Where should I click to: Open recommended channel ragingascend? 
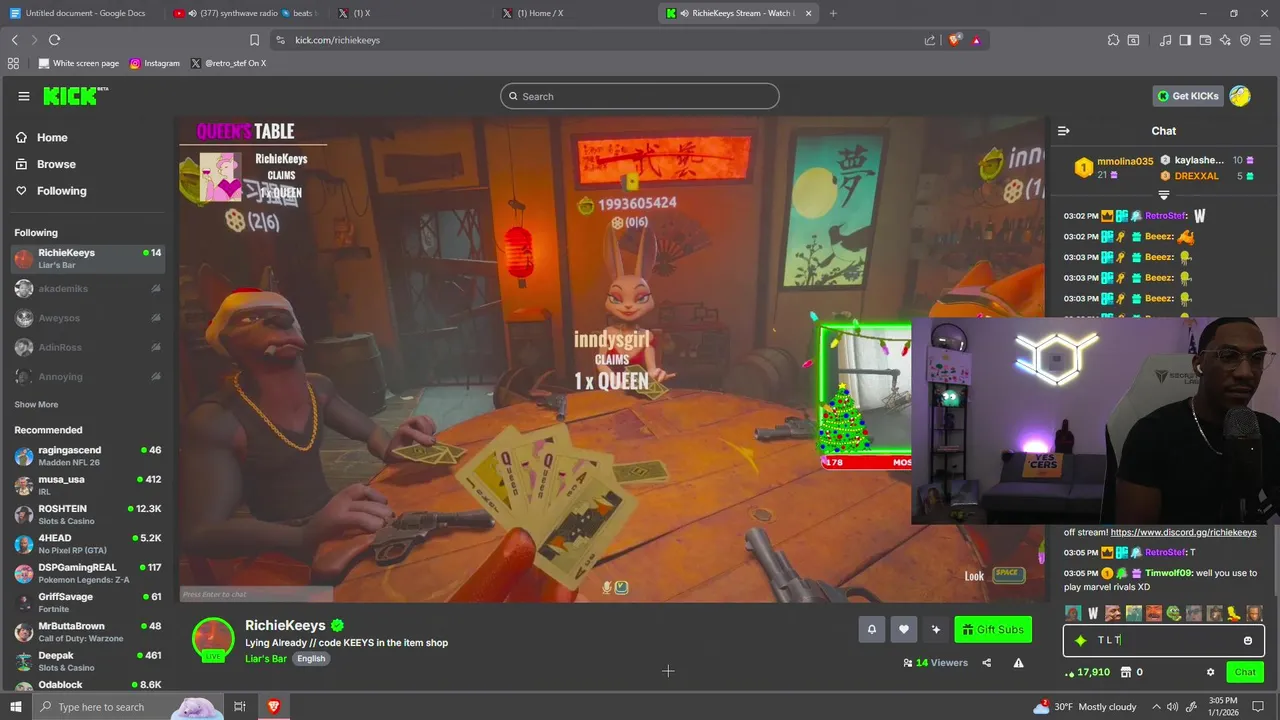88,456
